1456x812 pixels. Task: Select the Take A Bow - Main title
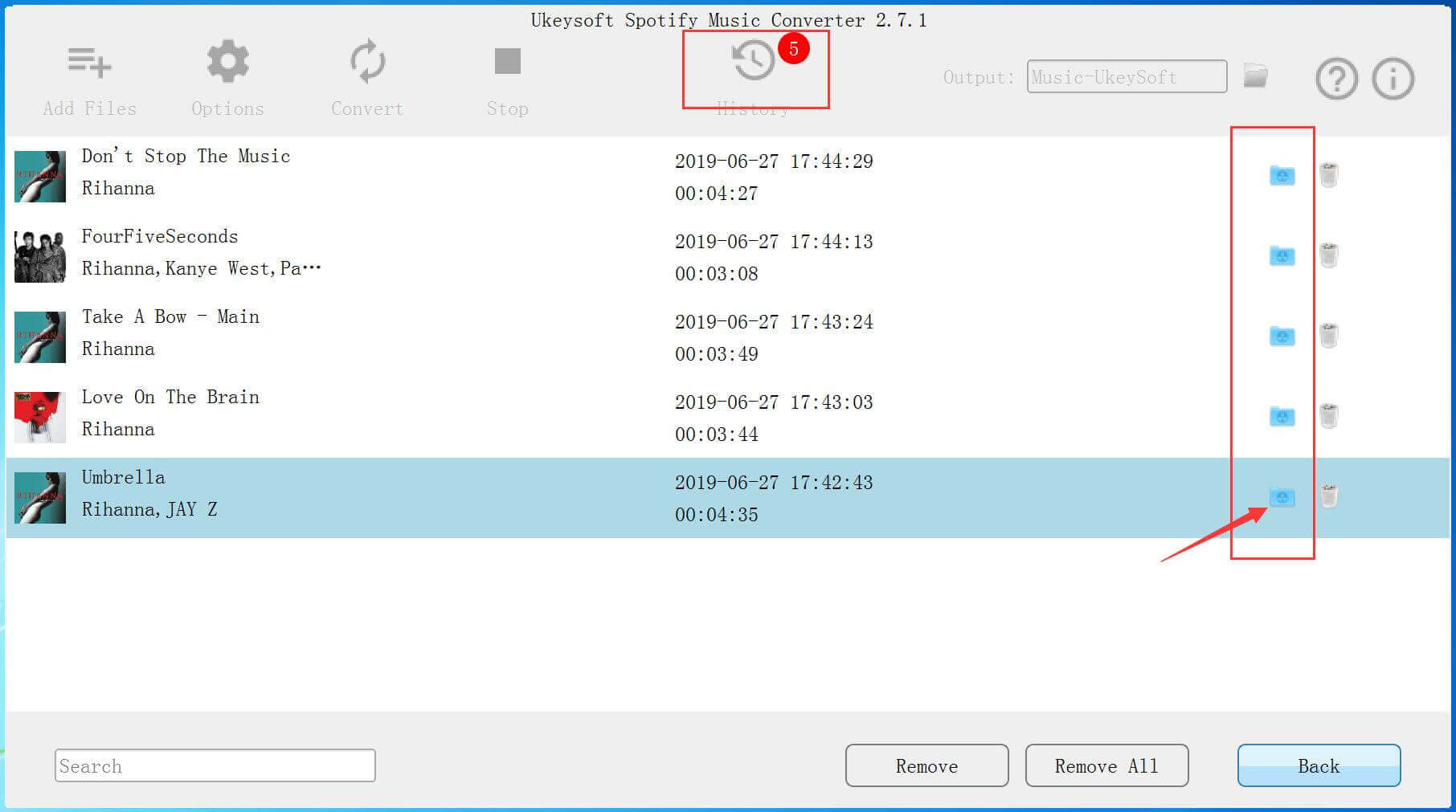coord(170,316)
